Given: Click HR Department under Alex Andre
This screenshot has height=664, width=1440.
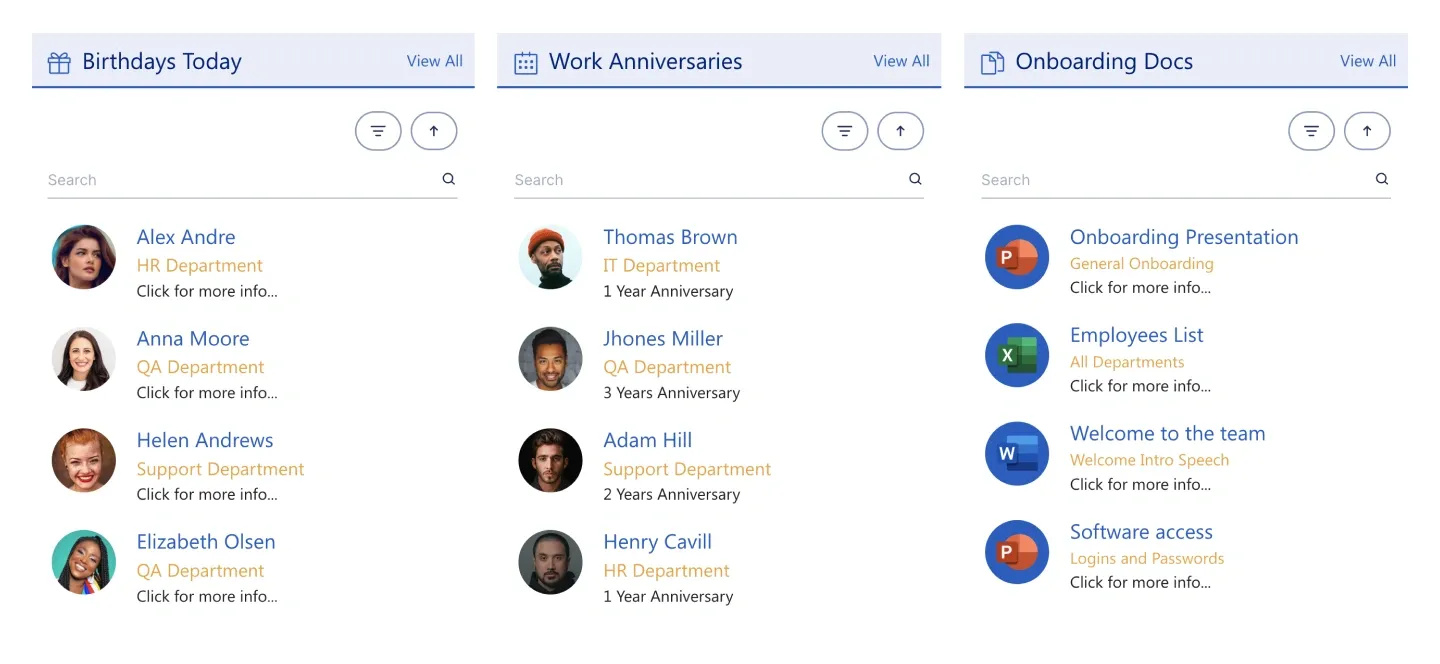Looking at the screenshot, I should click(200, 266).
